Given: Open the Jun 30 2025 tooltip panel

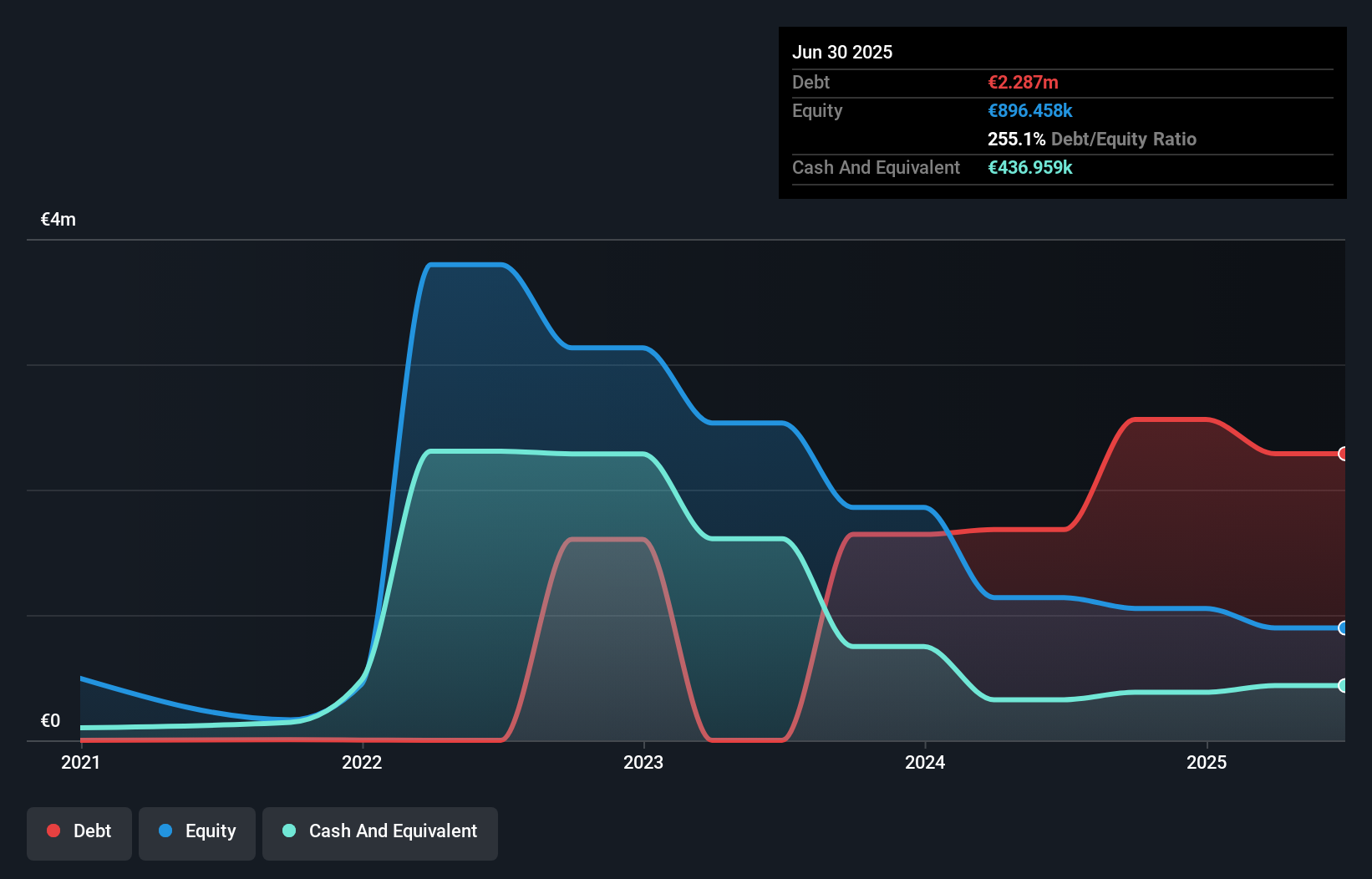Looking at the screenshot, I should pos(843,52).
